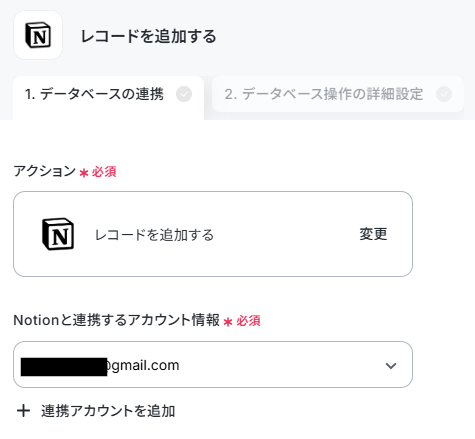The width and height of the screenshot is (475, 439).
Task: Click the アクション field label
Action: 45,171
